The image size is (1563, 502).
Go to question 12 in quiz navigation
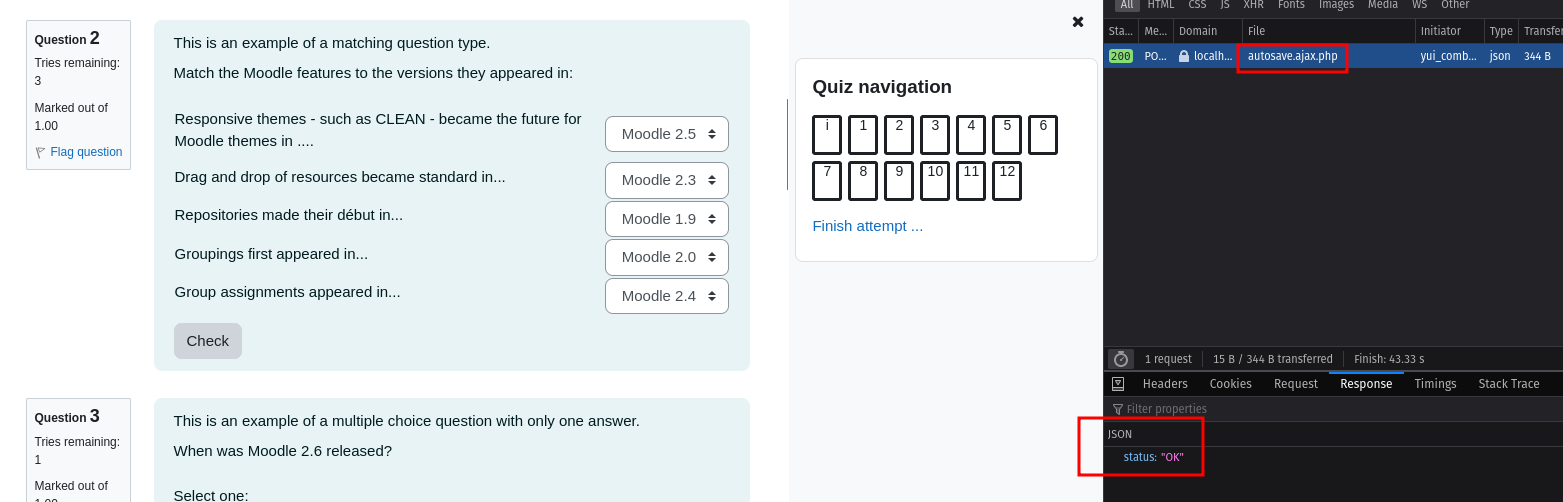(1007, 181)
